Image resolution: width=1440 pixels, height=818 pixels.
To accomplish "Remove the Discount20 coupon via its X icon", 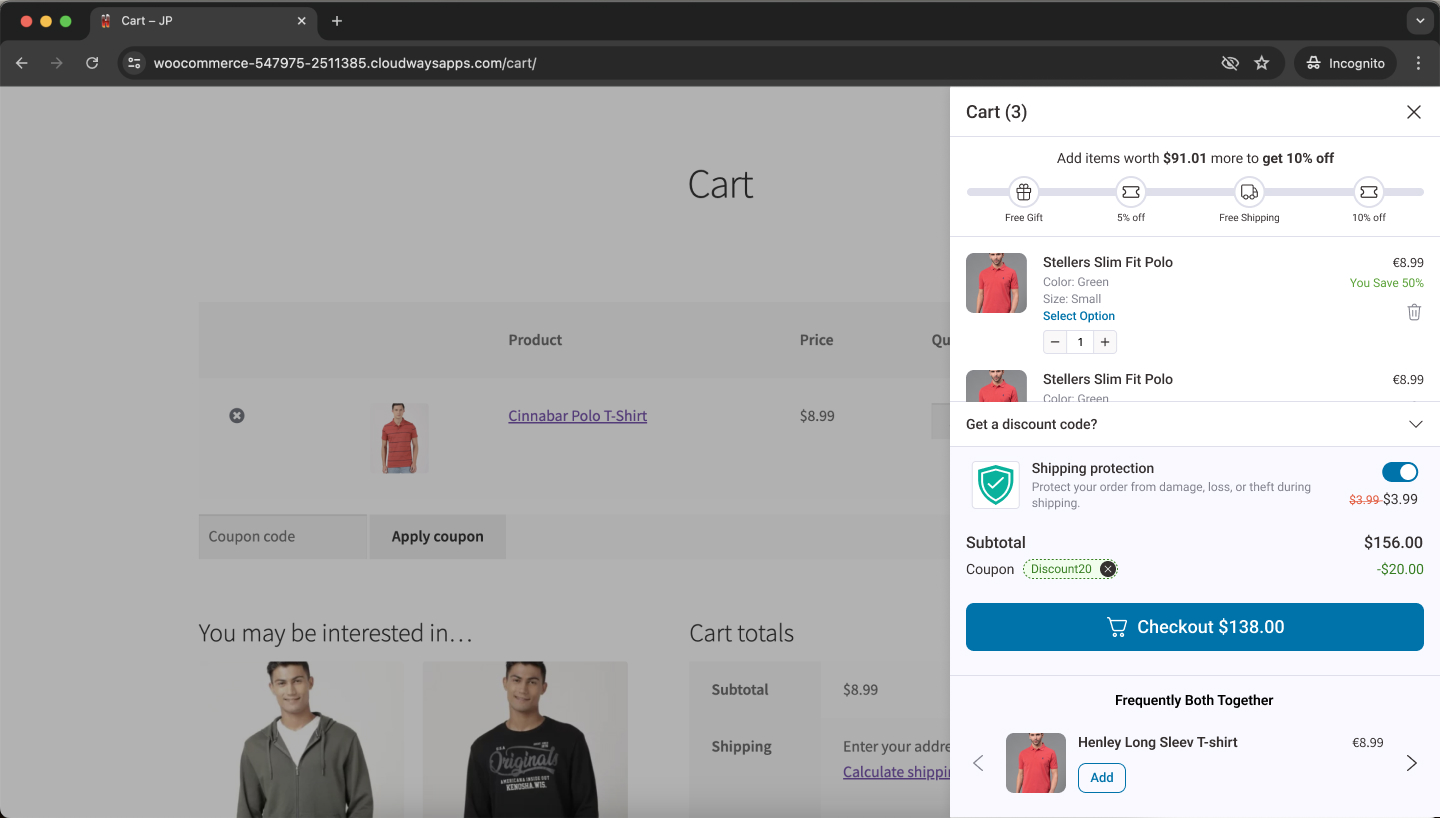I will pos(1107,568).
